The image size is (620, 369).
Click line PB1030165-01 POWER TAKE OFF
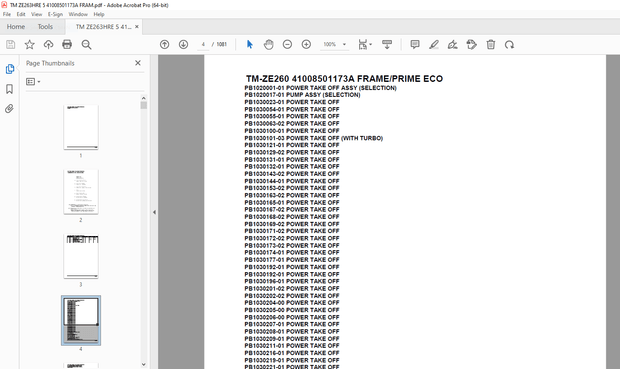pyautogui.click(x=292, y=202)
